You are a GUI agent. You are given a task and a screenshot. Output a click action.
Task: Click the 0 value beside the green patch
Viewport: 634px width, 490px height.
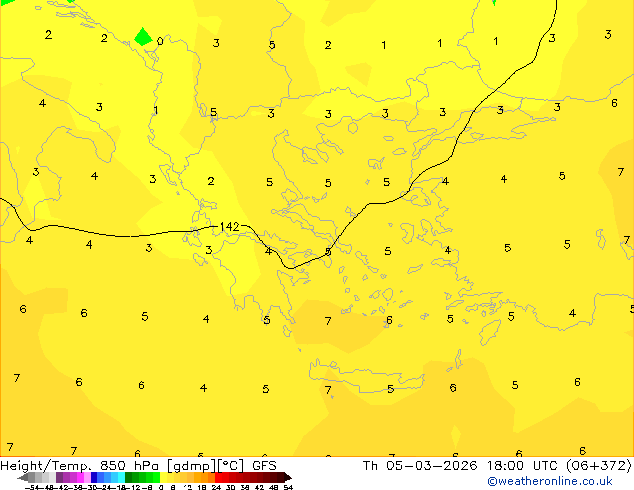(160, 41)
